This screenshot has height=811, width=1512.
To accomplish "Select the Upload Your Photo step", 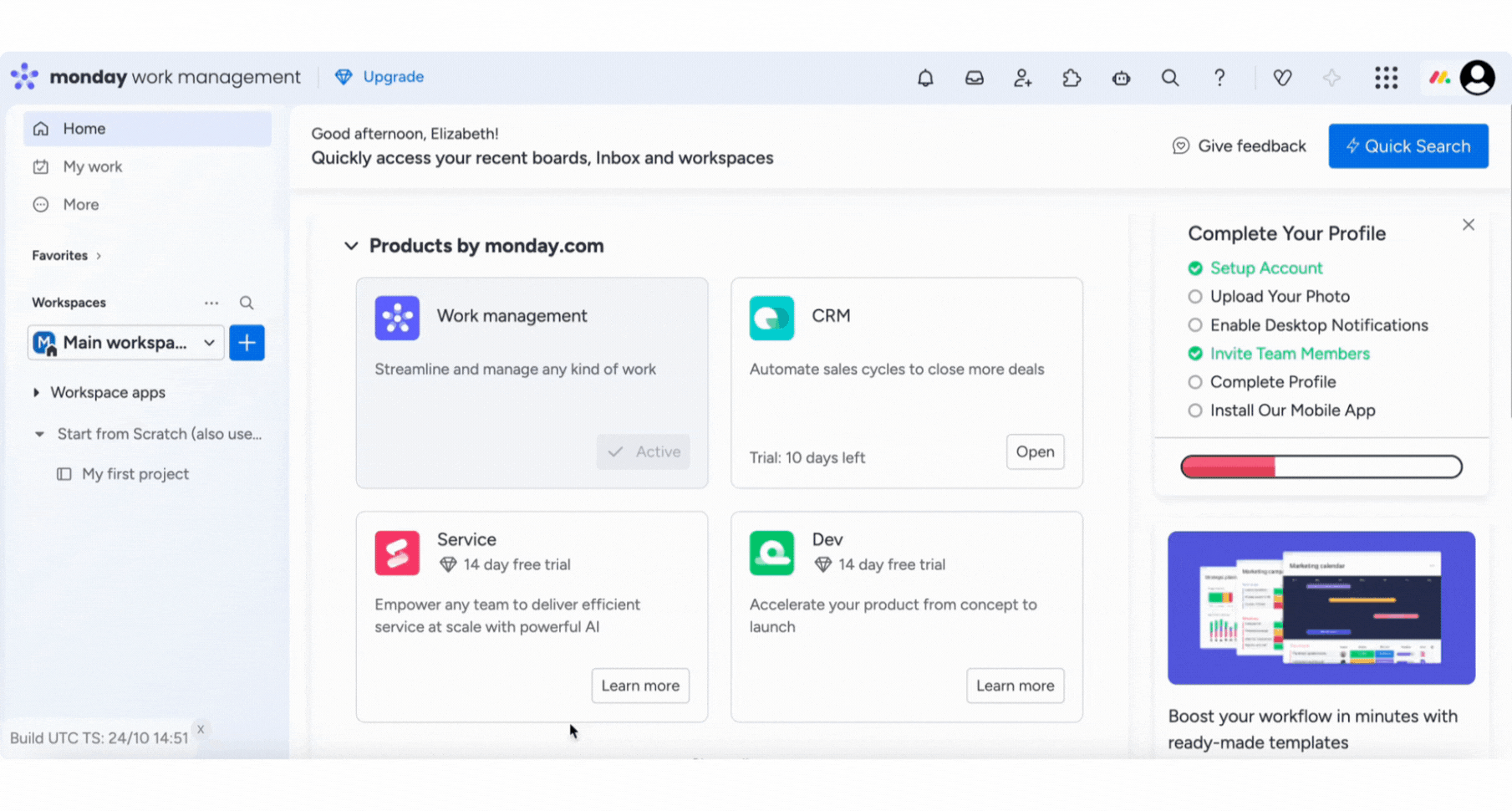I will [x=1279, y=297].
